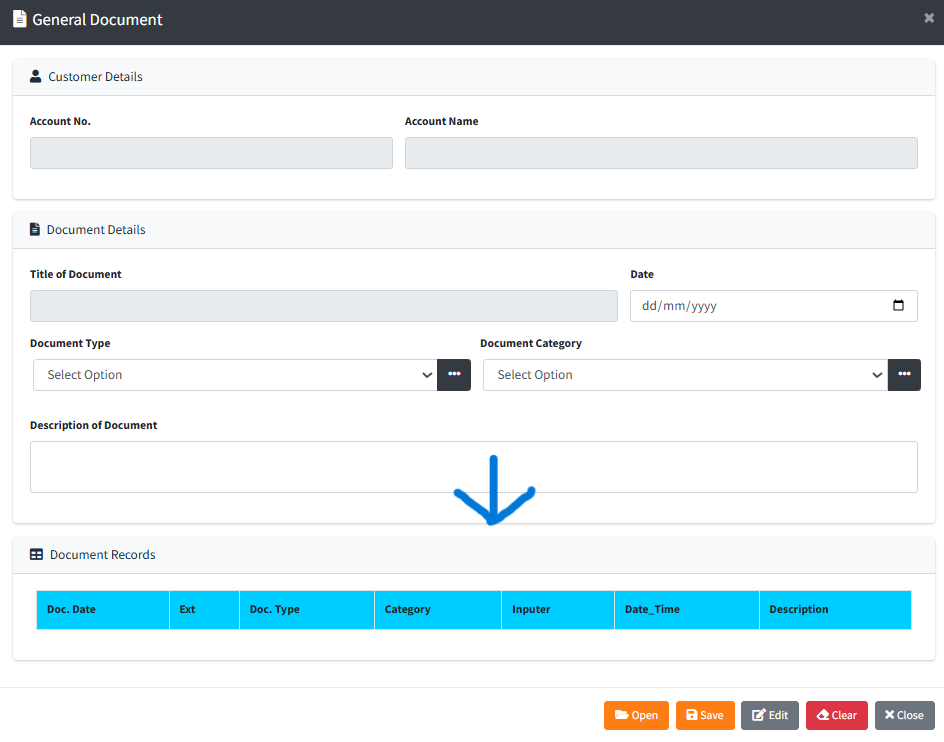Click into the Account No. field

211,153
